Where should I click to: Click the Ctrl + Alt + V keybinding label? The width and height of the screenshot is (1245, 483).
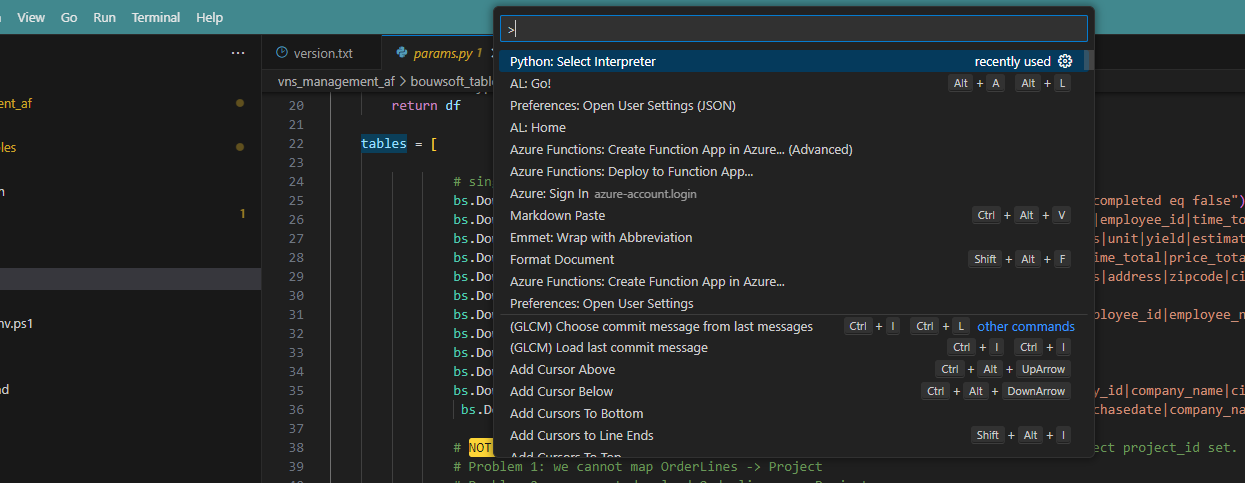[x=1021, y=215]
